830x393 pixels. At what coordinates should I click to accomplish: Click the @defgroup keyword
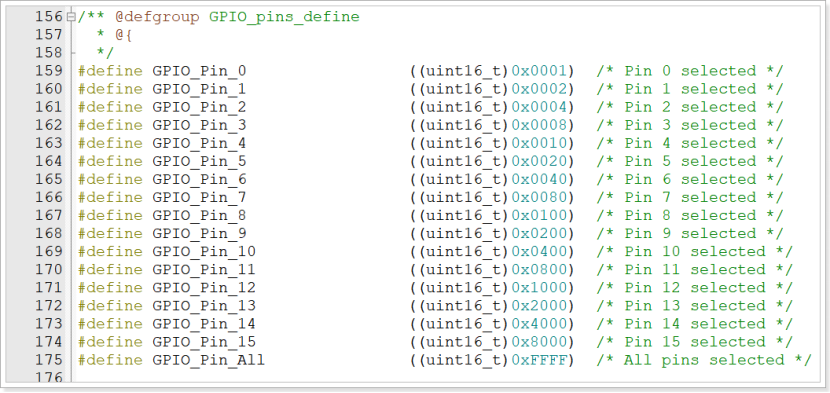point(158,17)
